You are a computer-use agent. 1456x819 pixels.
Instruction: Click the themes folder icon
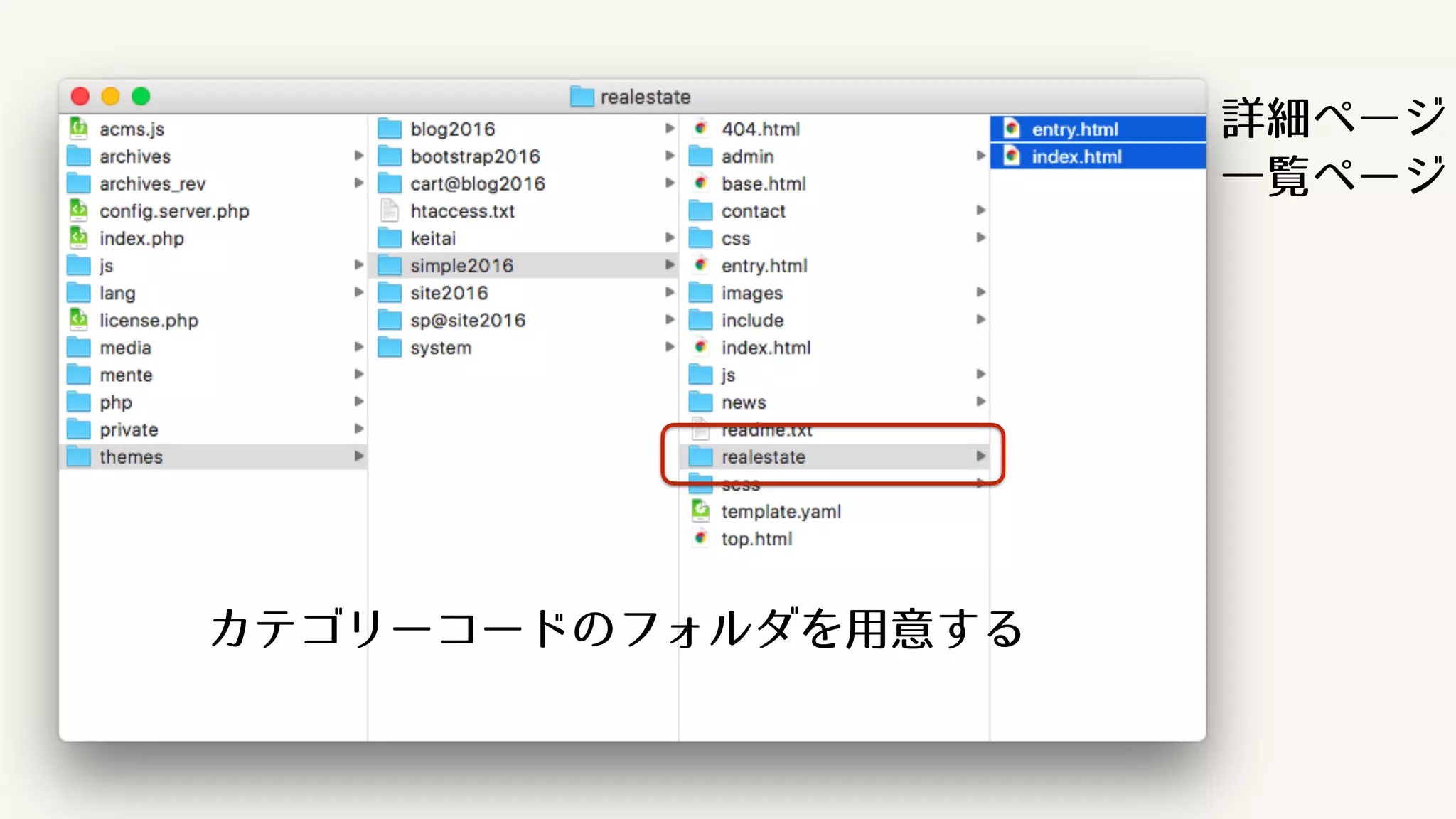point(78,456)
